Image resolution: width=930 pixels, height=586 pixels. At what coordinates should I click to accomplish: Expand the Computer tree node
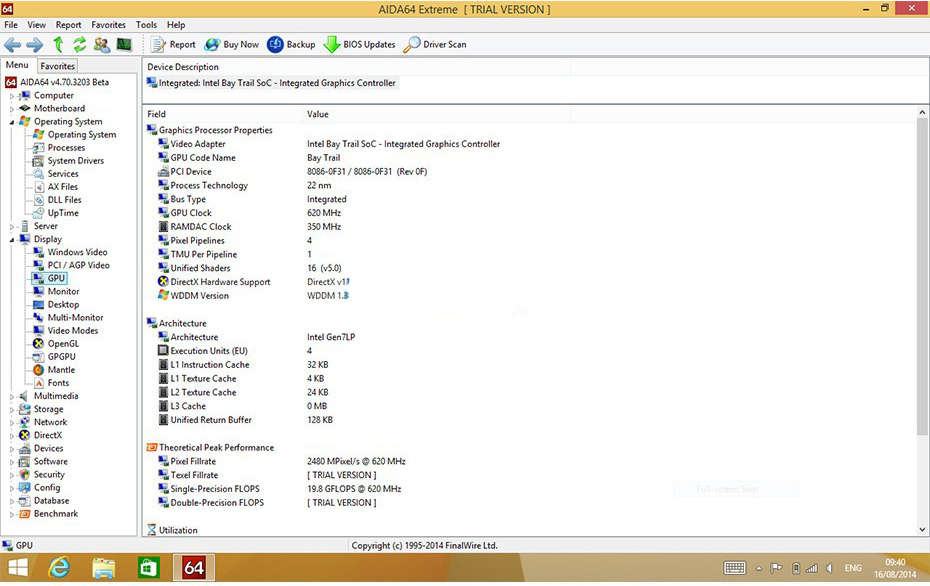[12, 96]
